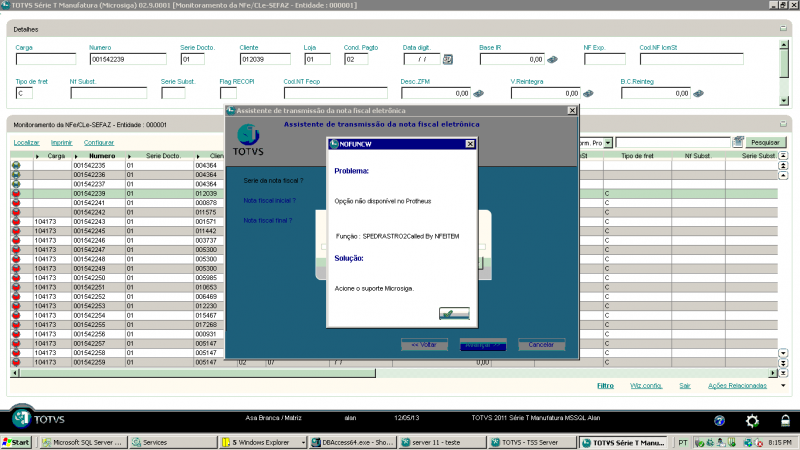Screen dimensions: 800x450
Task: Jump to first record in grid
Action: (783, 156)
